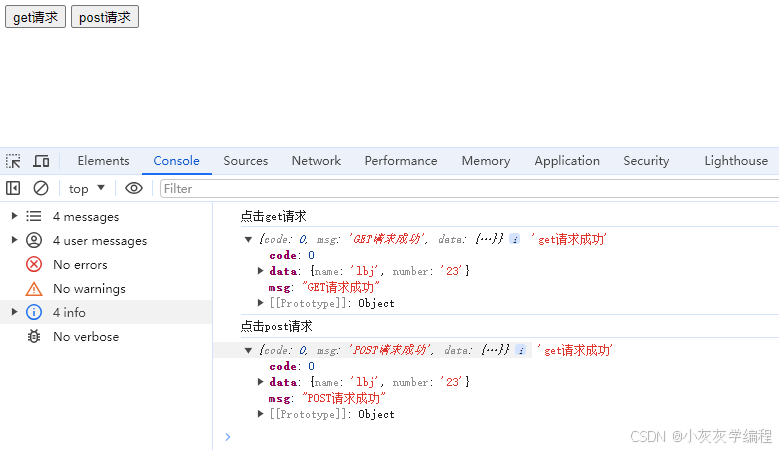Image resolution: width=779 pixels, height=450 pixels.
Task: Switch to the Elements tab
Action: click(103, 161)
